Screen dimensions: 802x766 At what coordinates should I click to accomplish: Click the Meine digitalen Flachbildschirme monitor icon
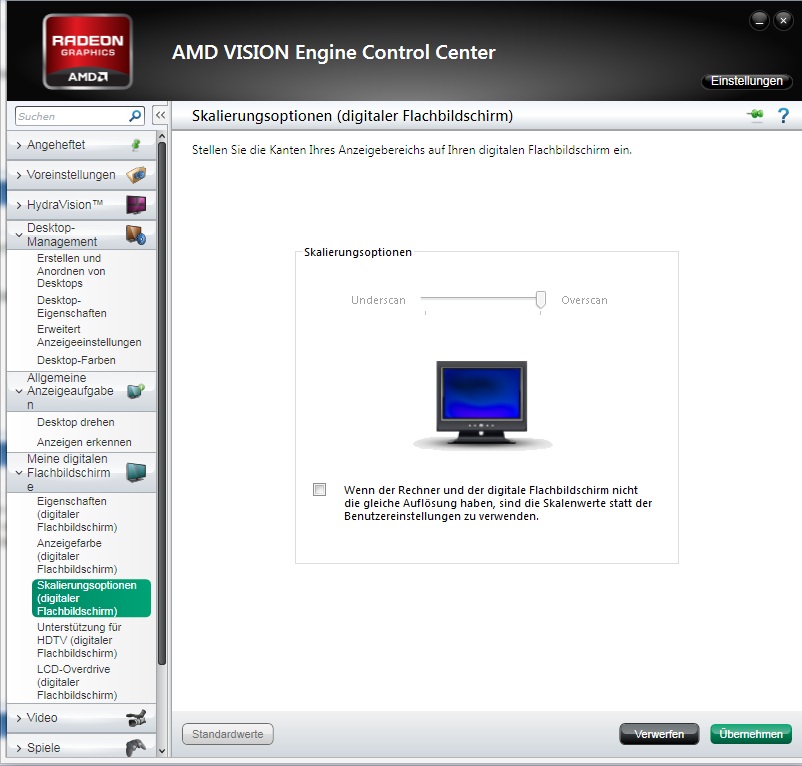[136, 472]
